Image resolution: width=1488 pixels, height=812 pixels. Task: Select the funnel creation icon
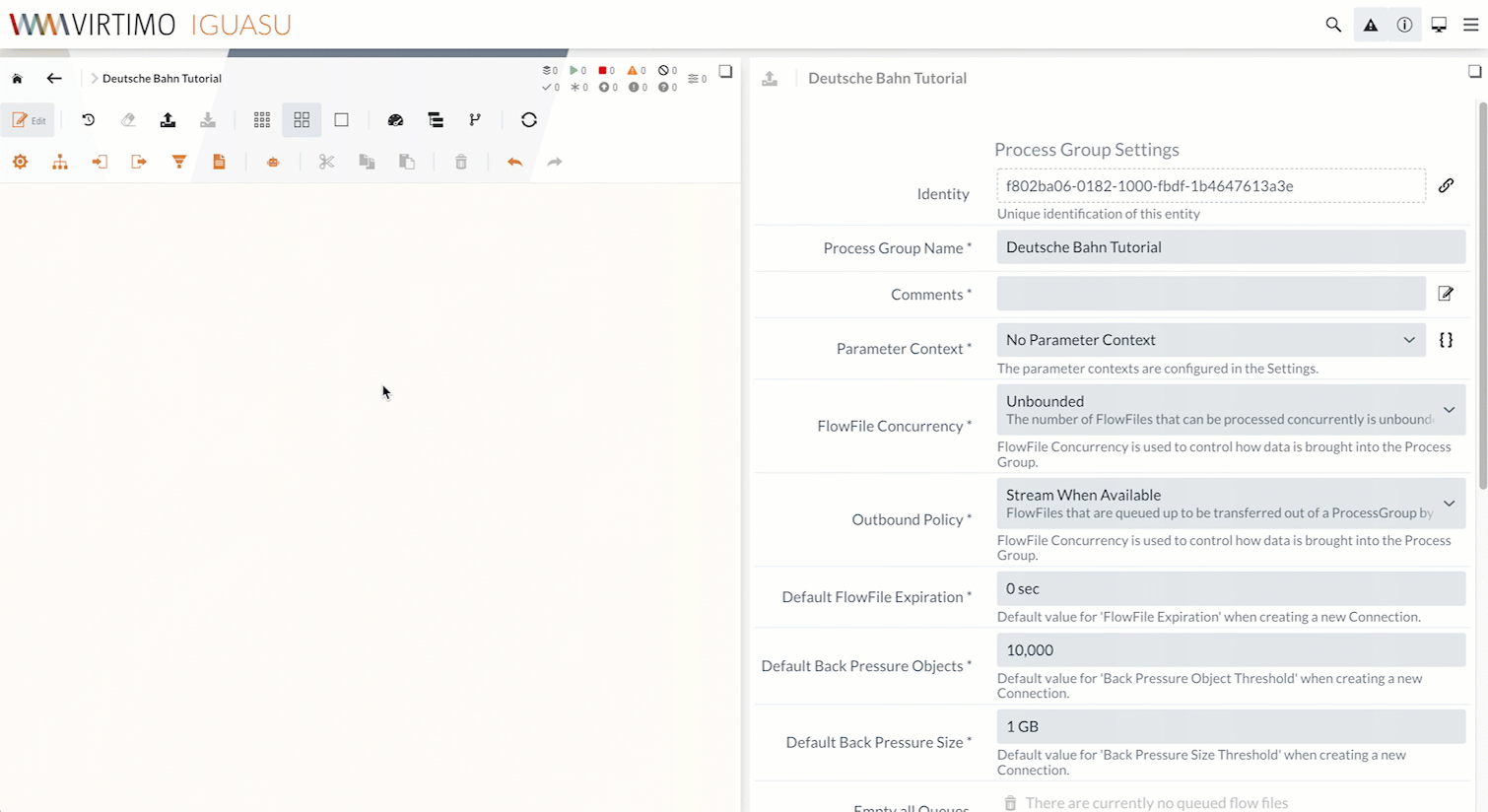[x=178, y=162]
